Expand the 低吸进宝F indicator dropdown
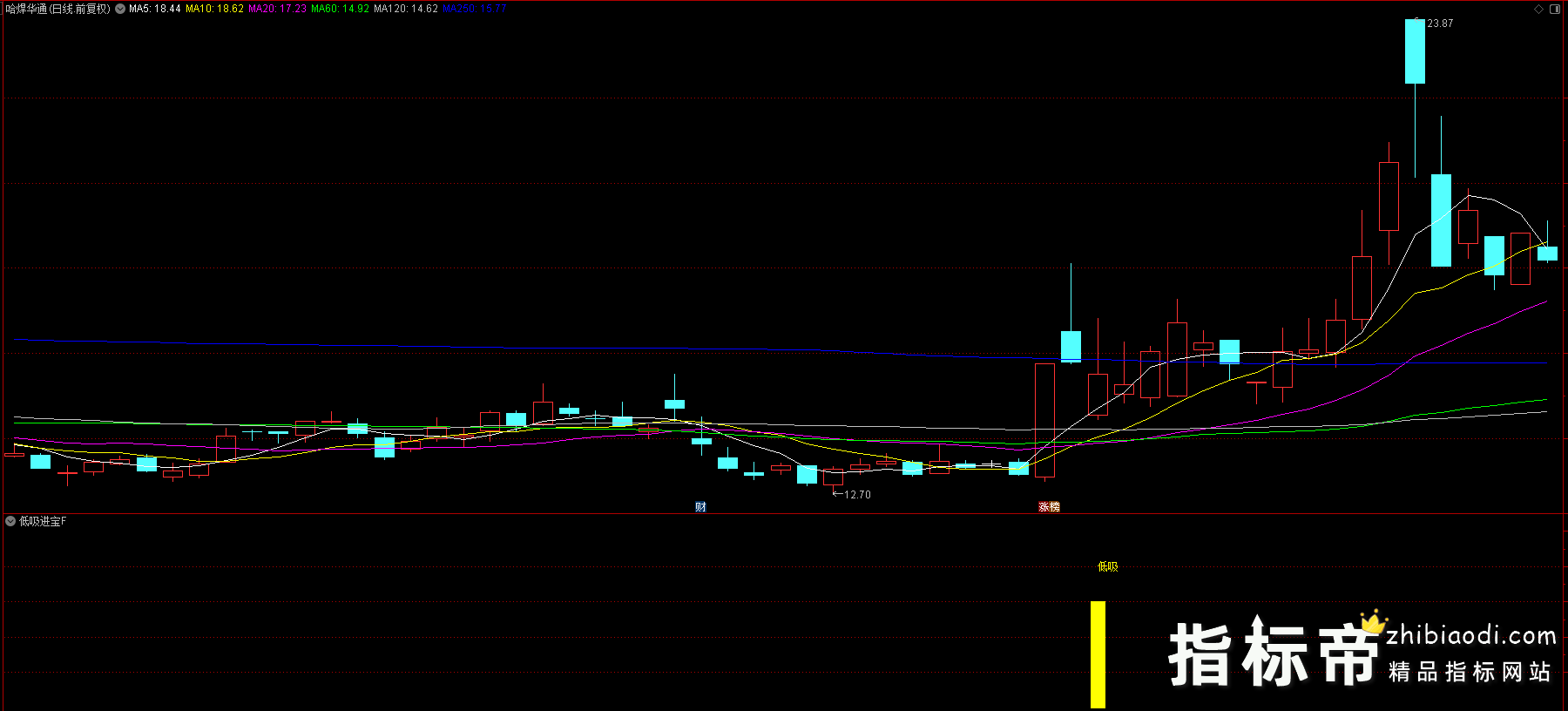 (x=10, y=521)
